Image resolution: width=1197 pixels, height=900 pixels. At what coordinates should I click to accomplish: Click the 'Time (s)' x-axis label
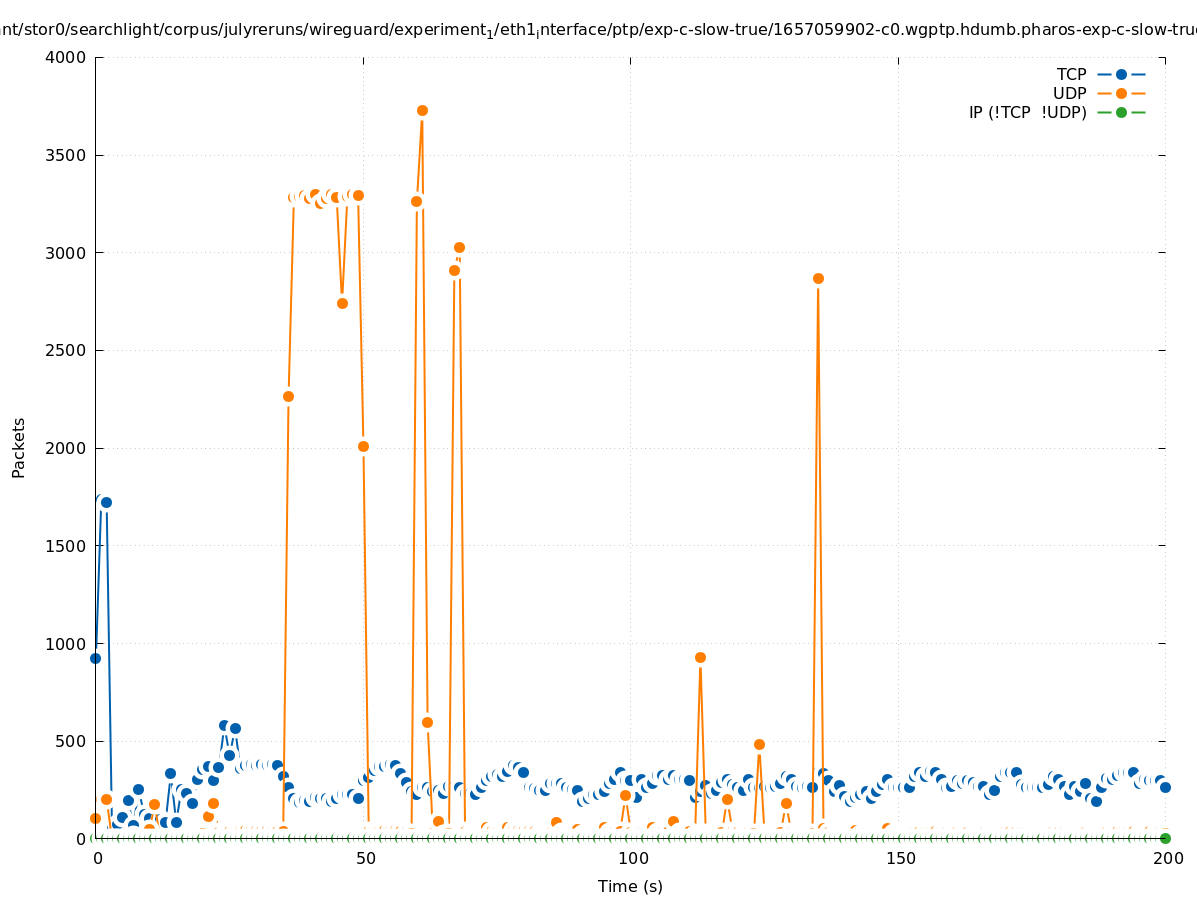click(x=630, y=886)
